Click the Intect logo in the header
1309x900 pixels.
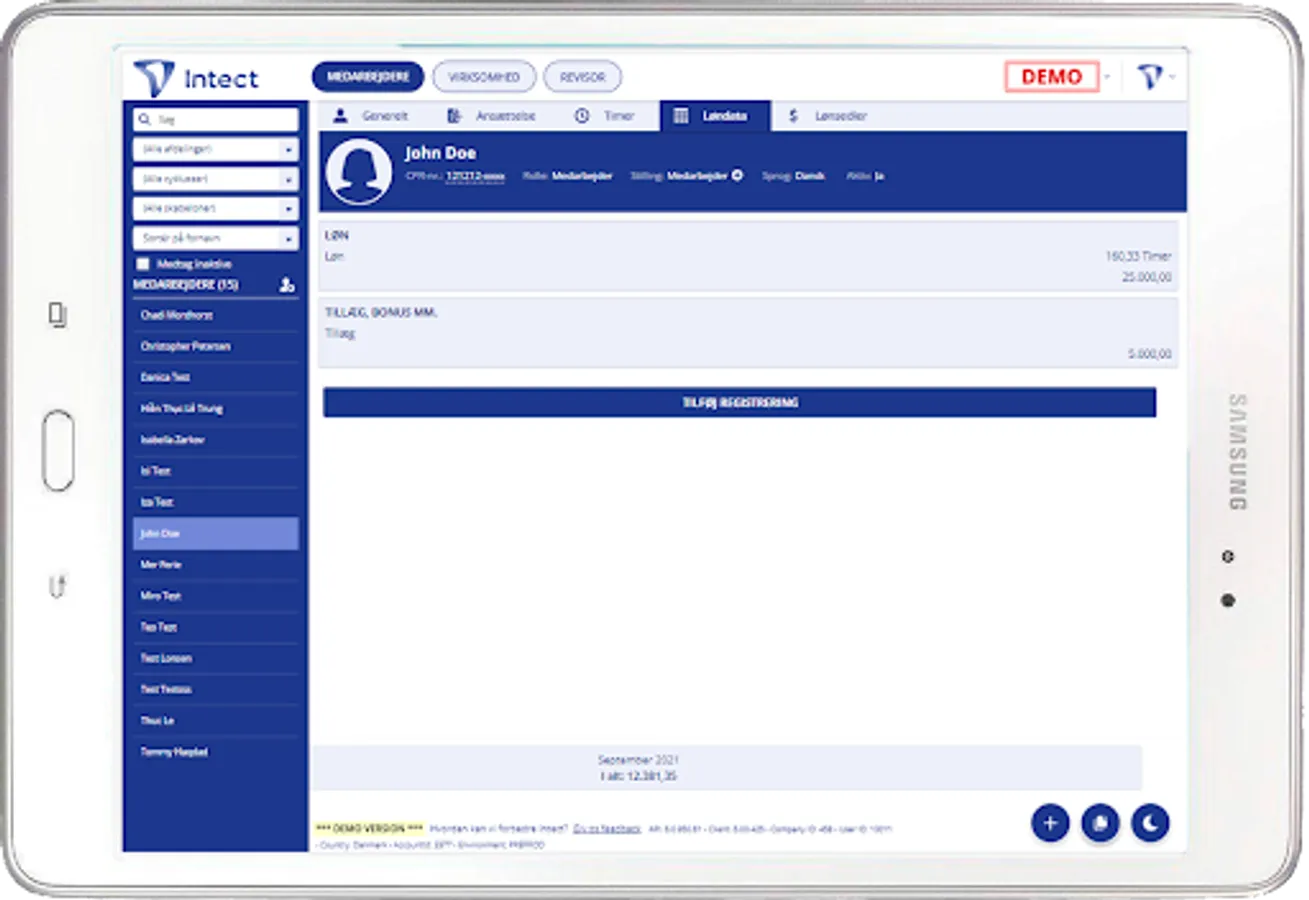(x=197, y=78)
